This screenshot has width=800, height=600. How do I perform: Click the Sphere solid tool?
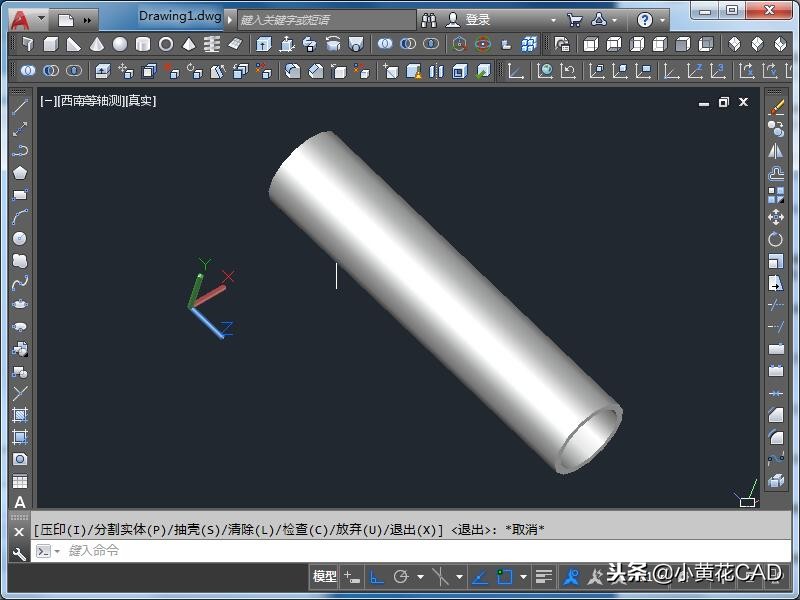(120, 44)
